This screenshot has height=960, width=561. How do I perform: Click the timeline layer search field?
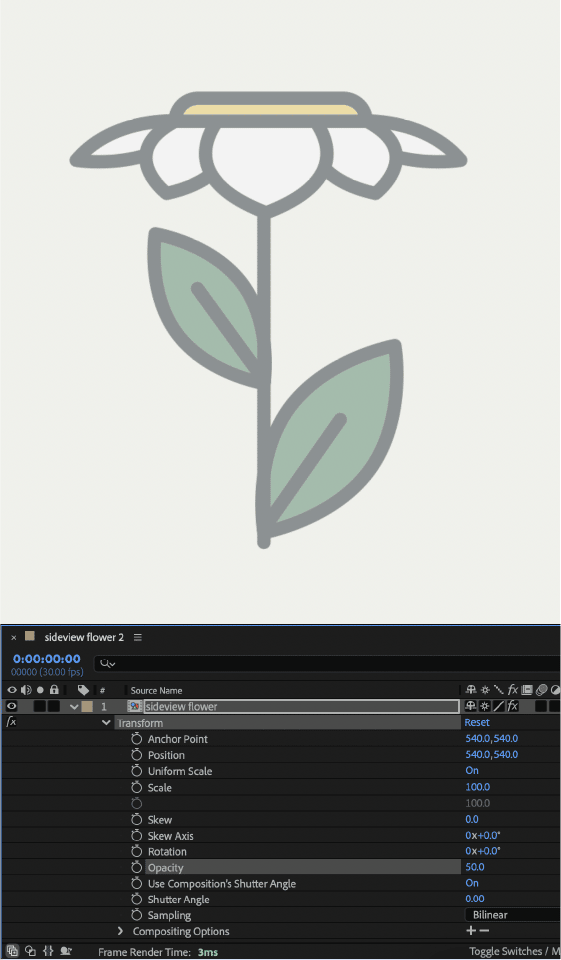pyautogui.click(x=327, y=664)
